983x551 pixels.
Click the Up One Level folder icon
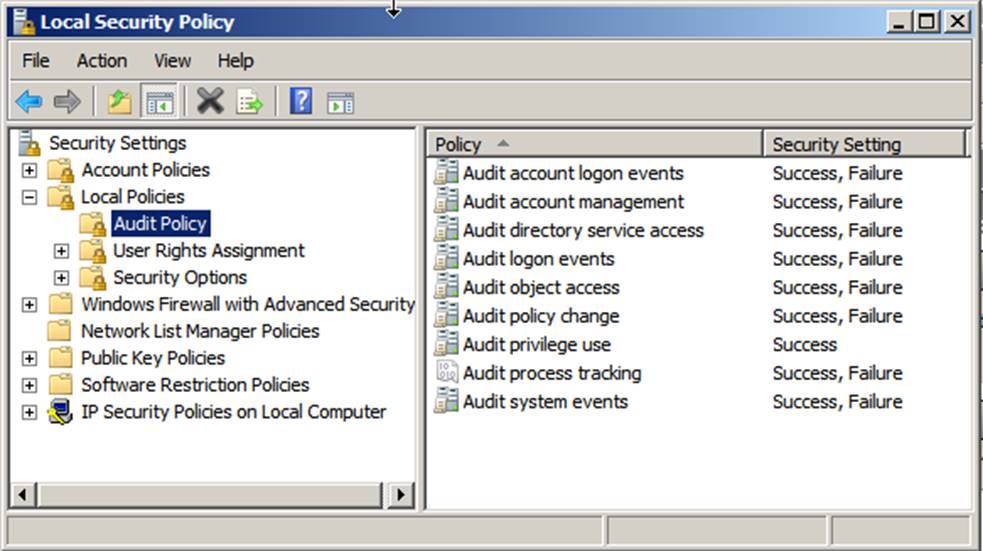point(120,101)
